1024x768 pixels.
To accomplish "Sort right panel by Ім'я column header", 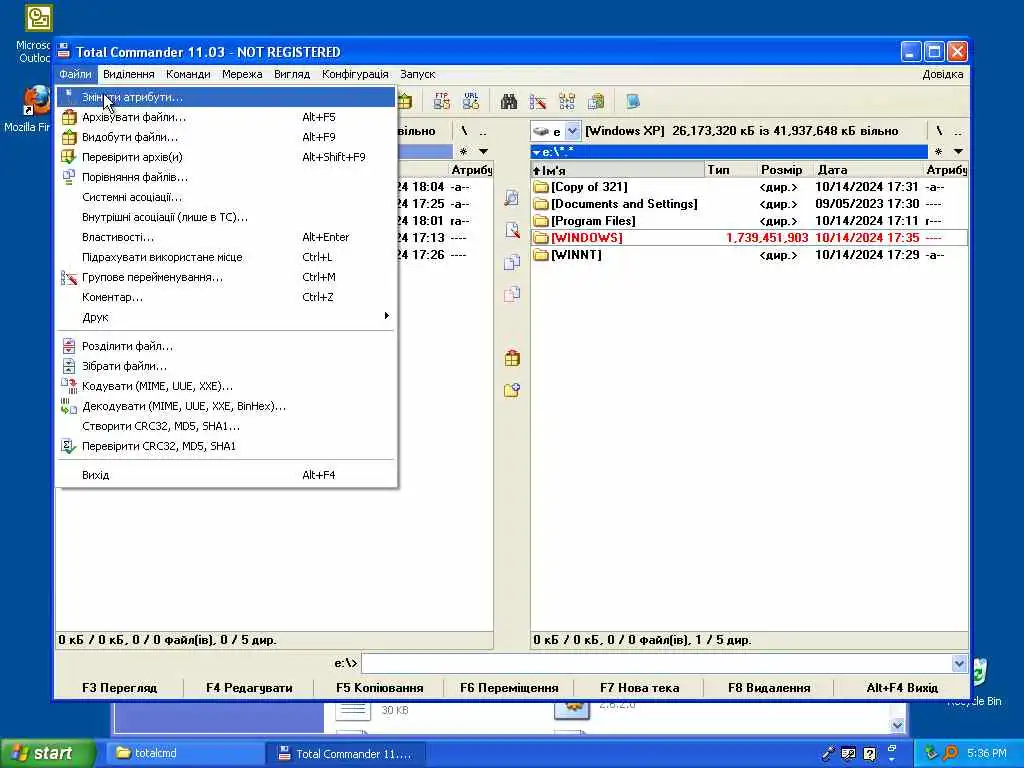I will coord(618,170).
